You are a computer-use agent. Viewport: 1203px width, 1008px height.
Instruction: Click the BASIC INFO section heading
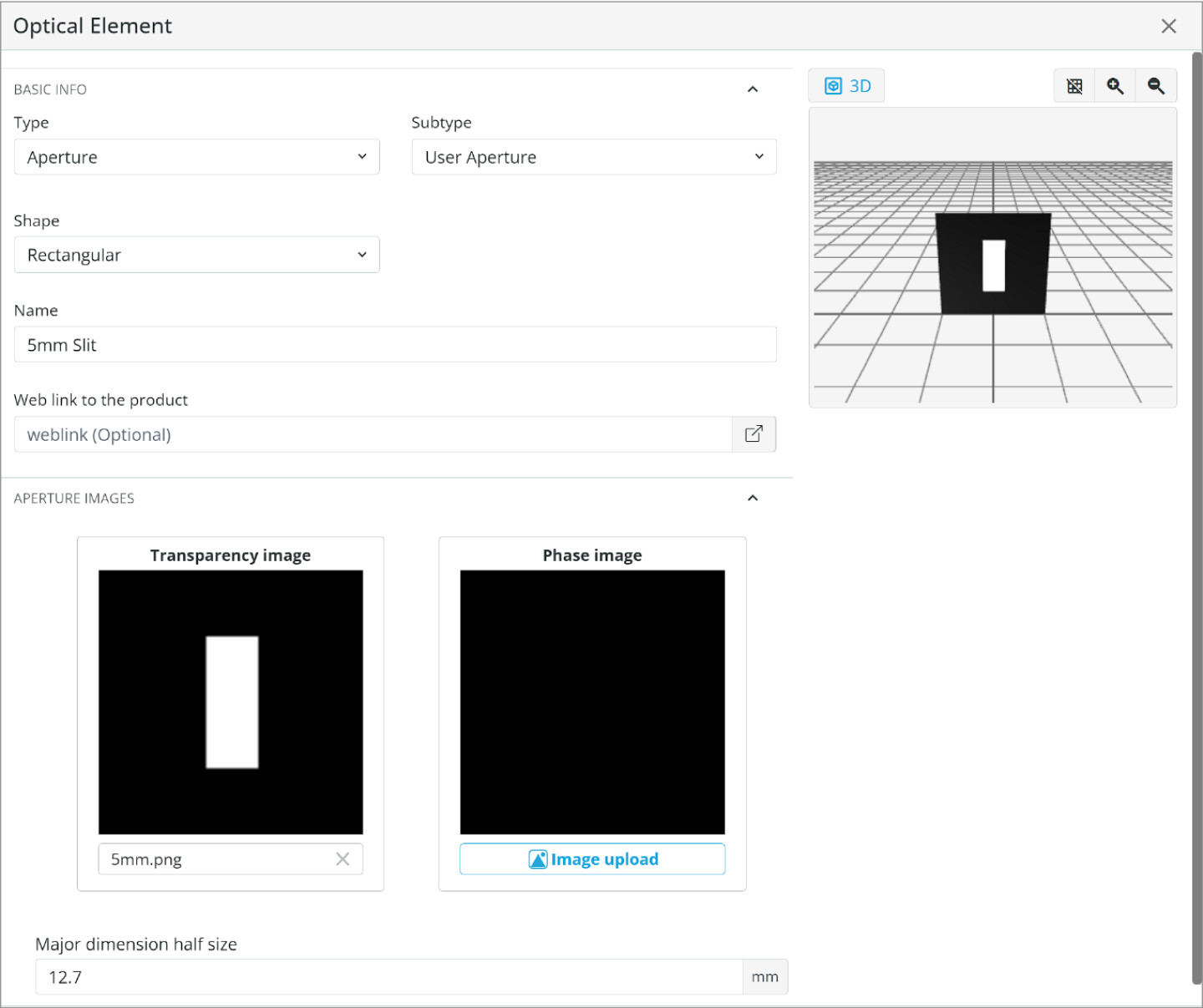pyautogui.click(x=50, y=89)
